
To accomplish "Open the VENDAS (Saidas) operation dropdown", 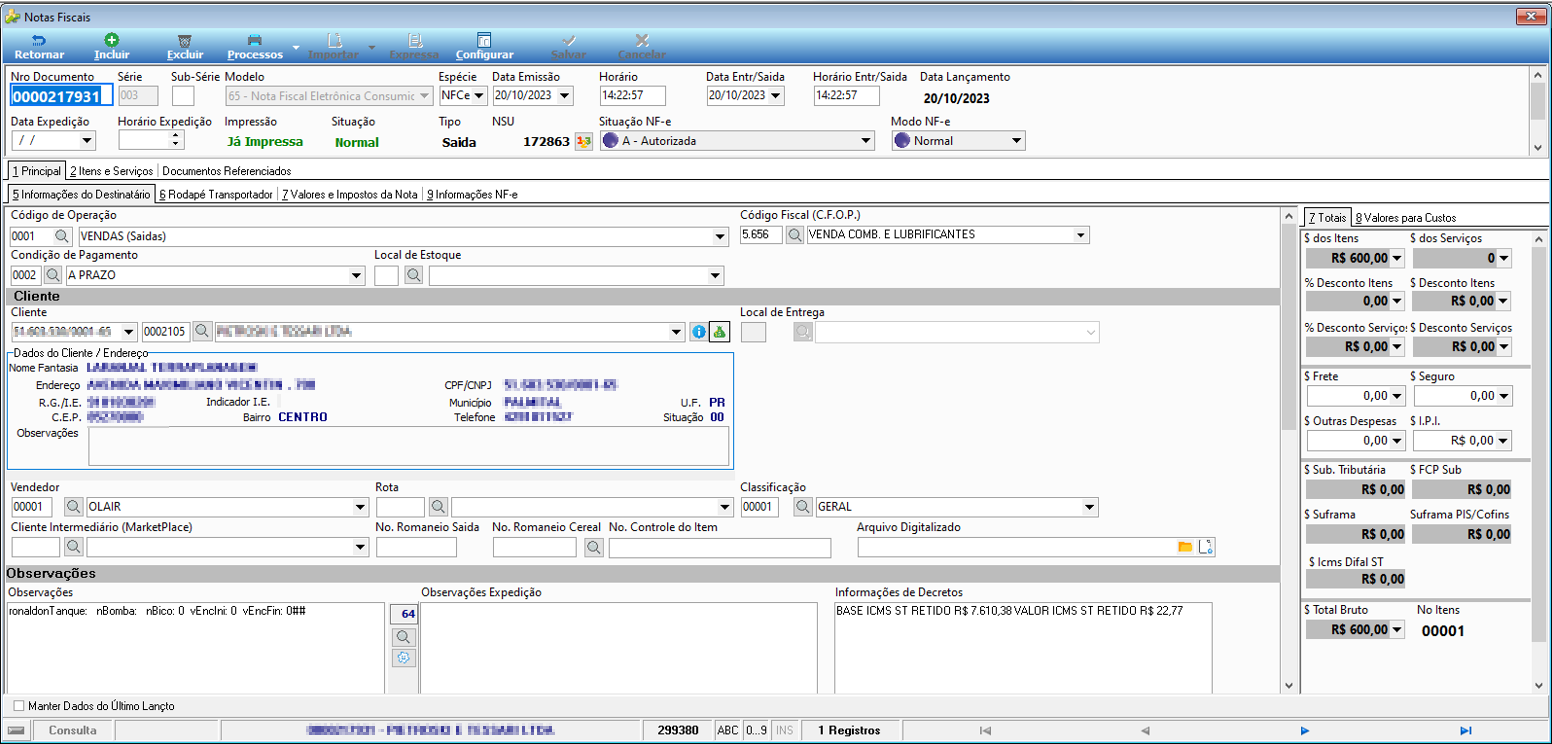I will (x=720, y=236).
